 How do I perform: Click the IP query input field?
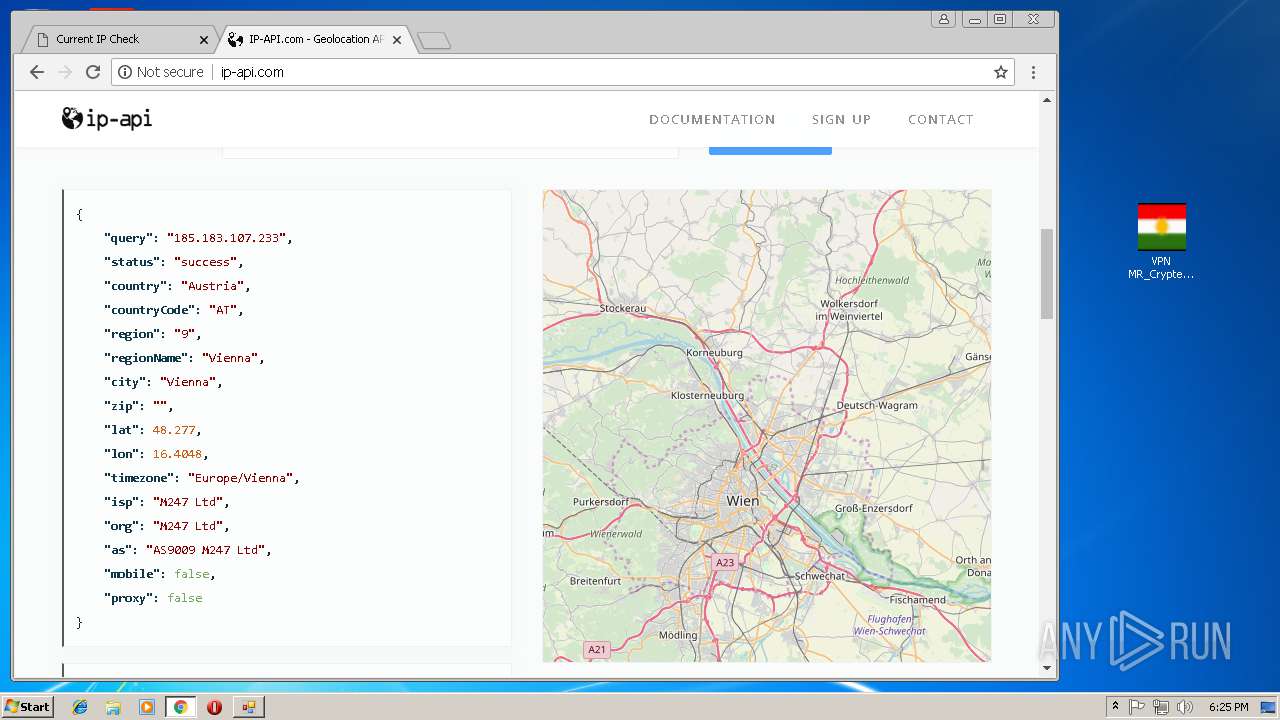click(x=450, y=151)
